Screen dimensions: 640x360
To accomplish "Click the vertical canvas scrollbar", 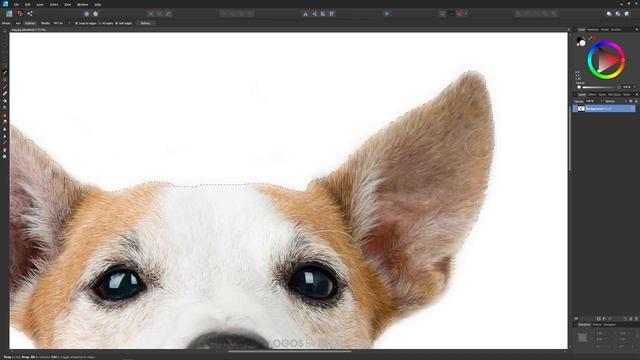I will coord(569,139).
